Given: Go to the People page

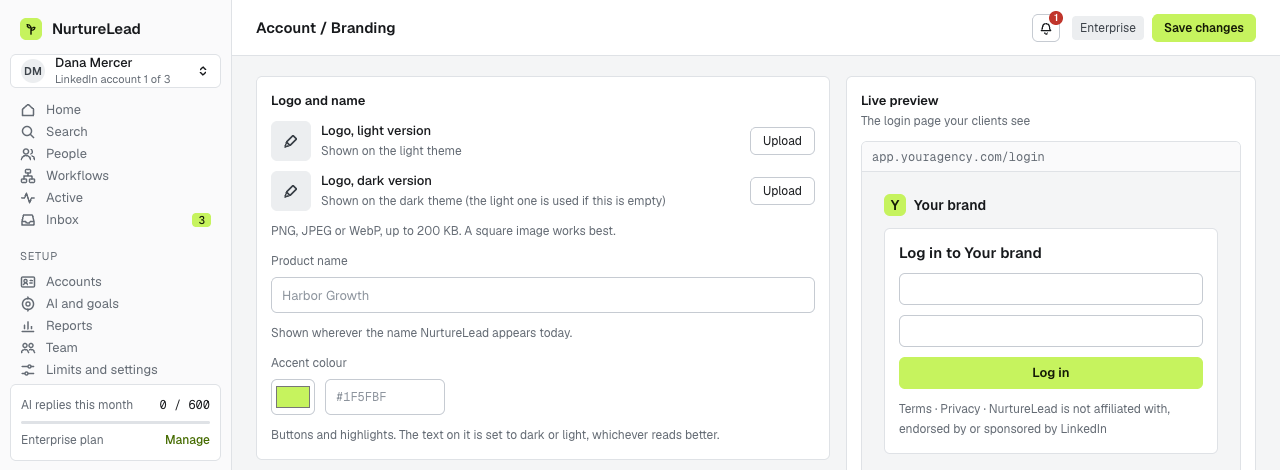Looking at the screenshot, I should (115, 154).
